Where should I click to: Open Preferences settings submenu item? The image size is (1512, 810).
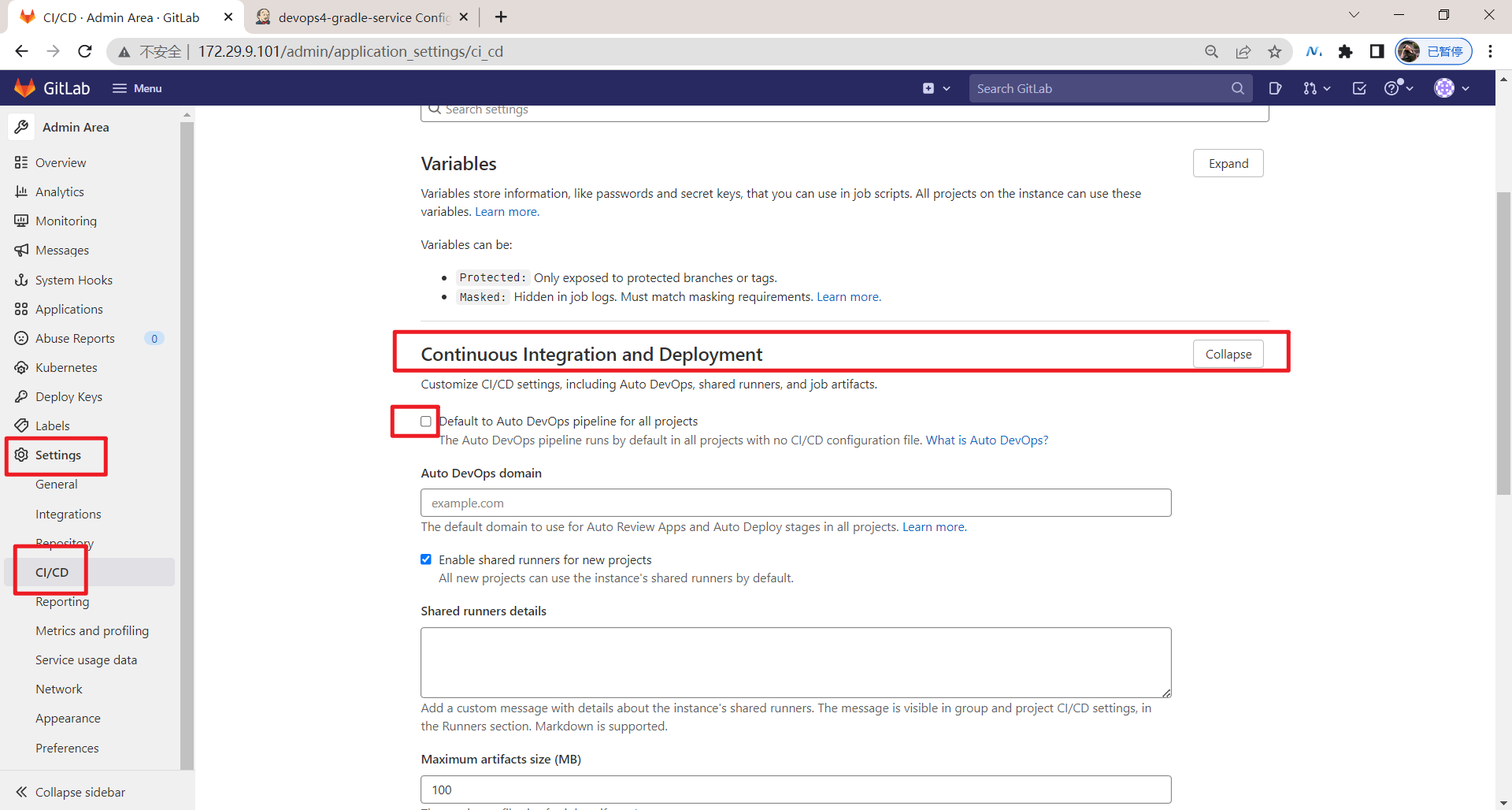click(67, 748)
